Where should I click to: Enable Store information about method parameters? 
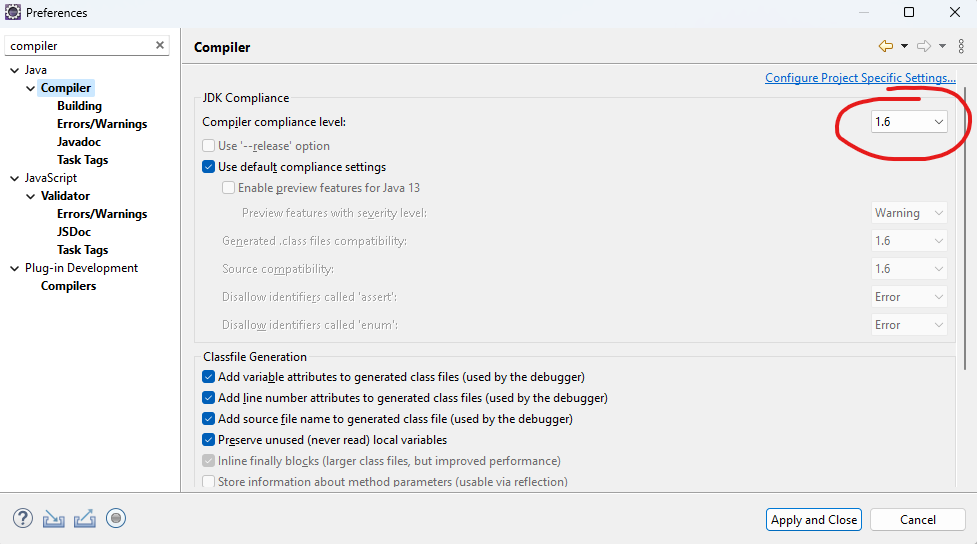point(209,482)
